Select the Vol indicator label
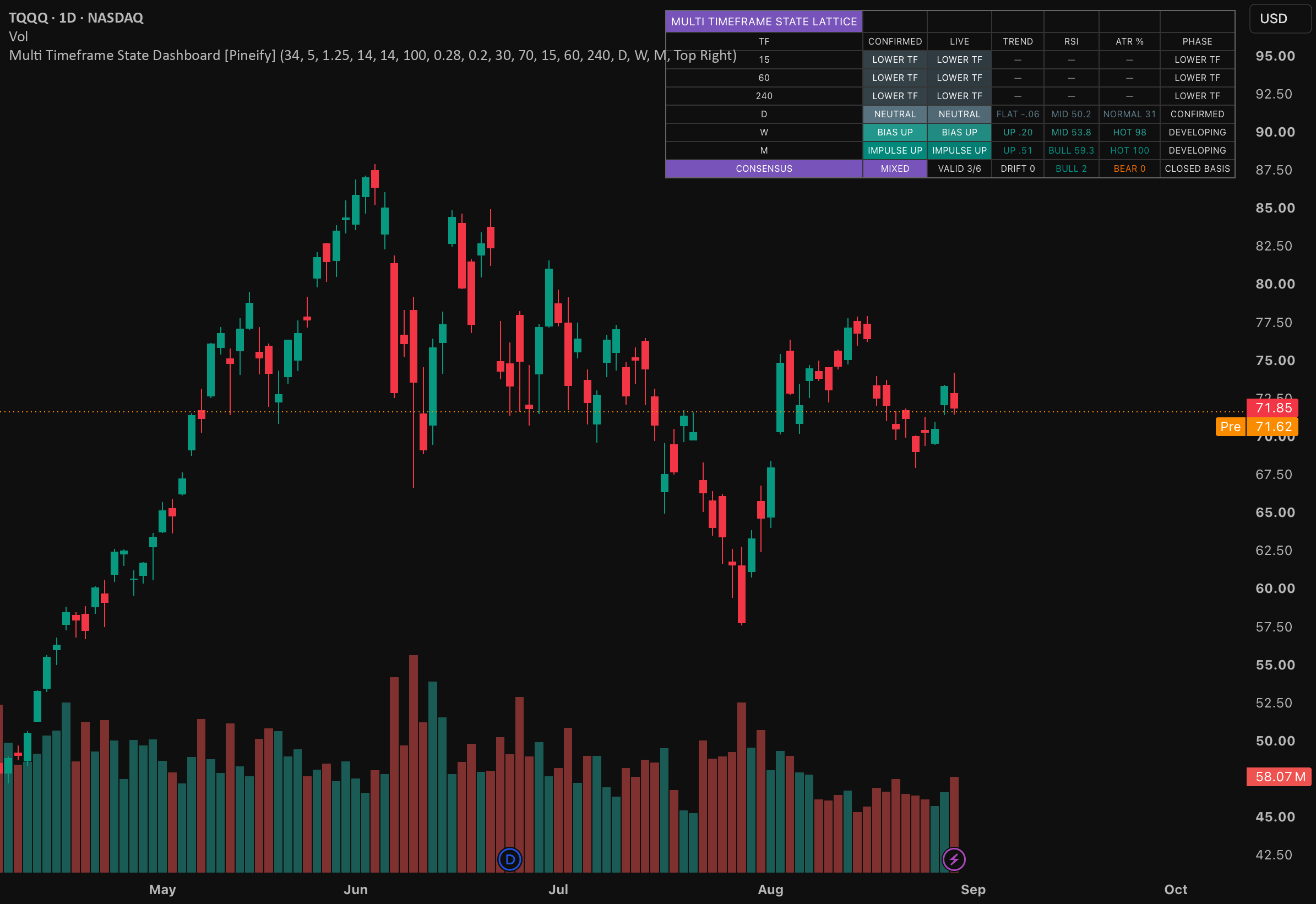Viewport: 1316px width, 904px height. 18,36
